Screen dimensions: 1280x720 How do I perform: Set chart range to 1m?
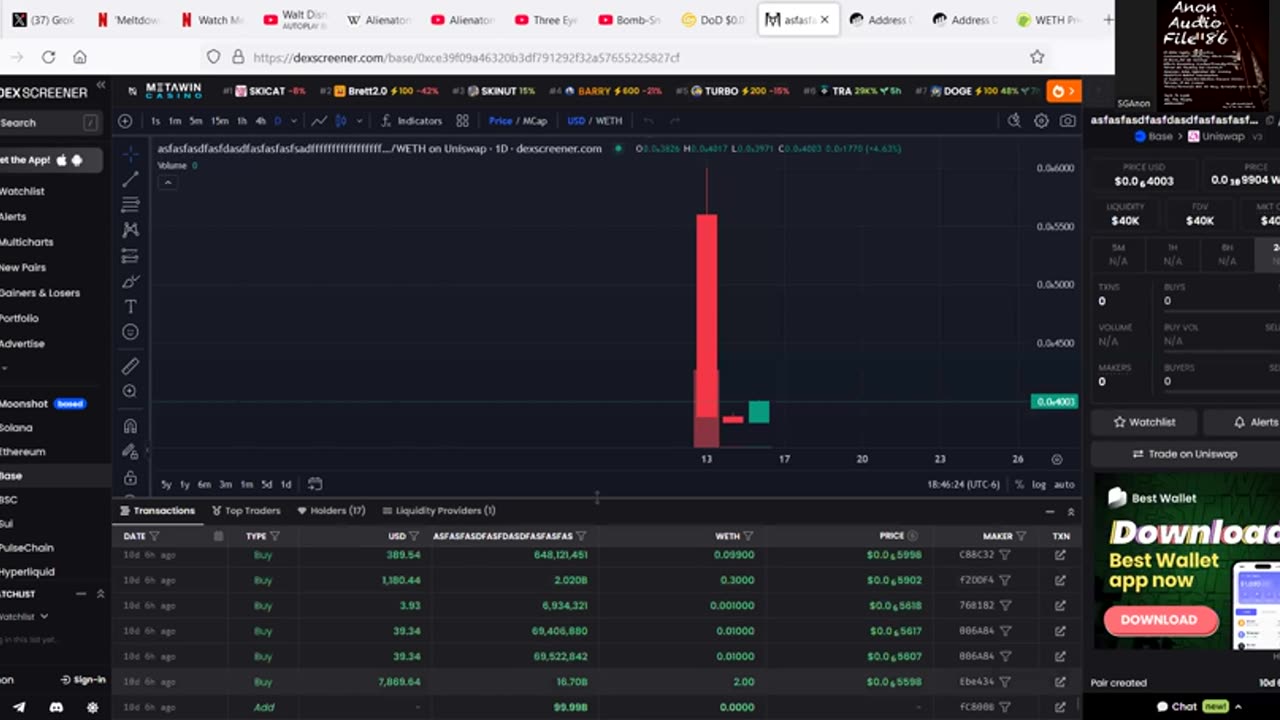pyautogui.click(x=246, y=484)
